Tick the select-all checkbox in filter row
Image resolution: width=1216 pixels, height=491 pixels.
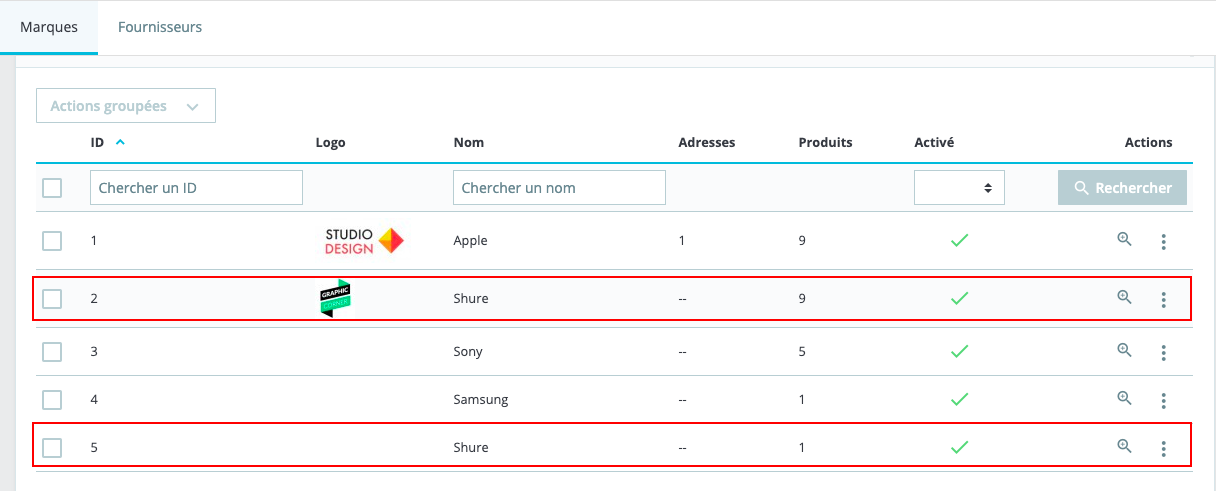[52, 188]
